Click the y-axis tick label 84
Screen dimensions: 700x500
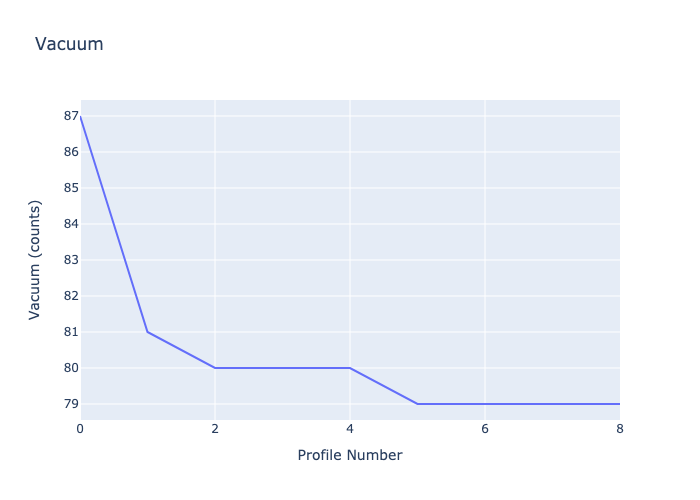pyautogui.click(x=71, y=224)
